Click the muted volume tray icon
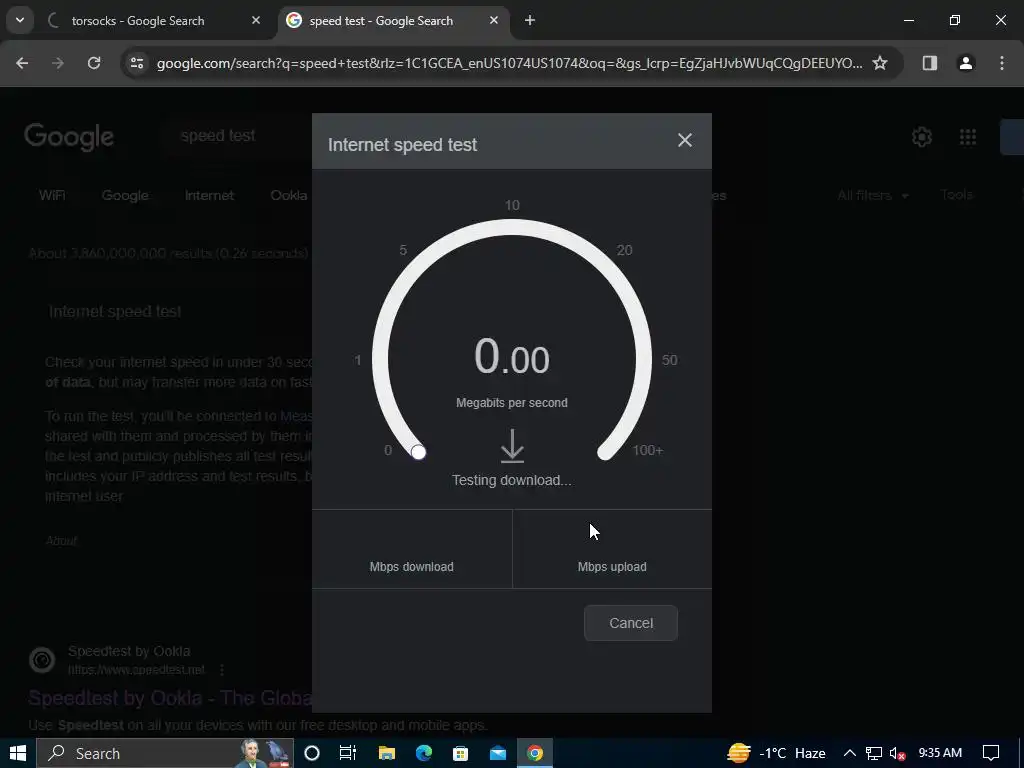 (898, 753)
